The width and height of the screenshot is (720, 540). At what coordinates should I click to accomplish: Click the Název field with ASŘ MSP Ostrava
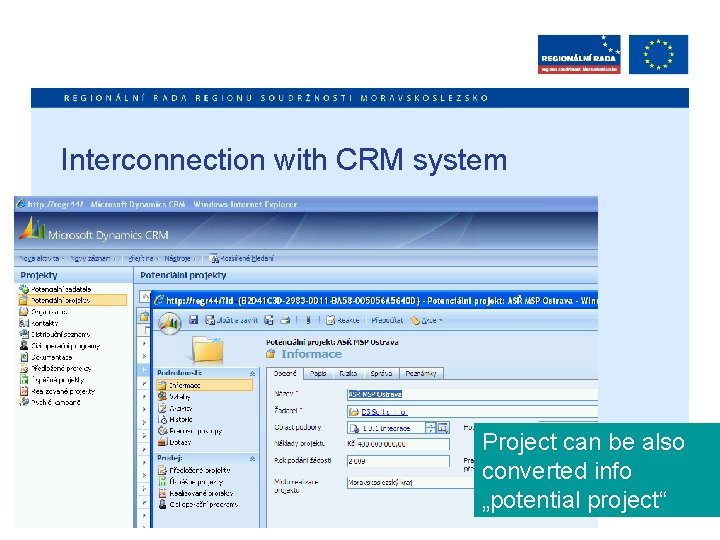coord(472,394)
